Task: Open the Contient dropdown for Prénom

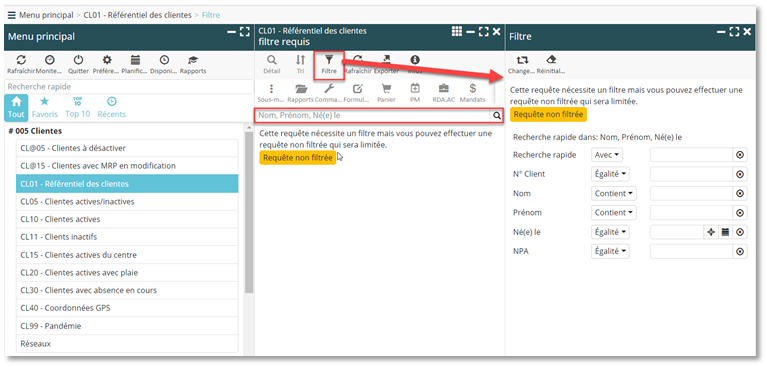Action: [613, 213]
